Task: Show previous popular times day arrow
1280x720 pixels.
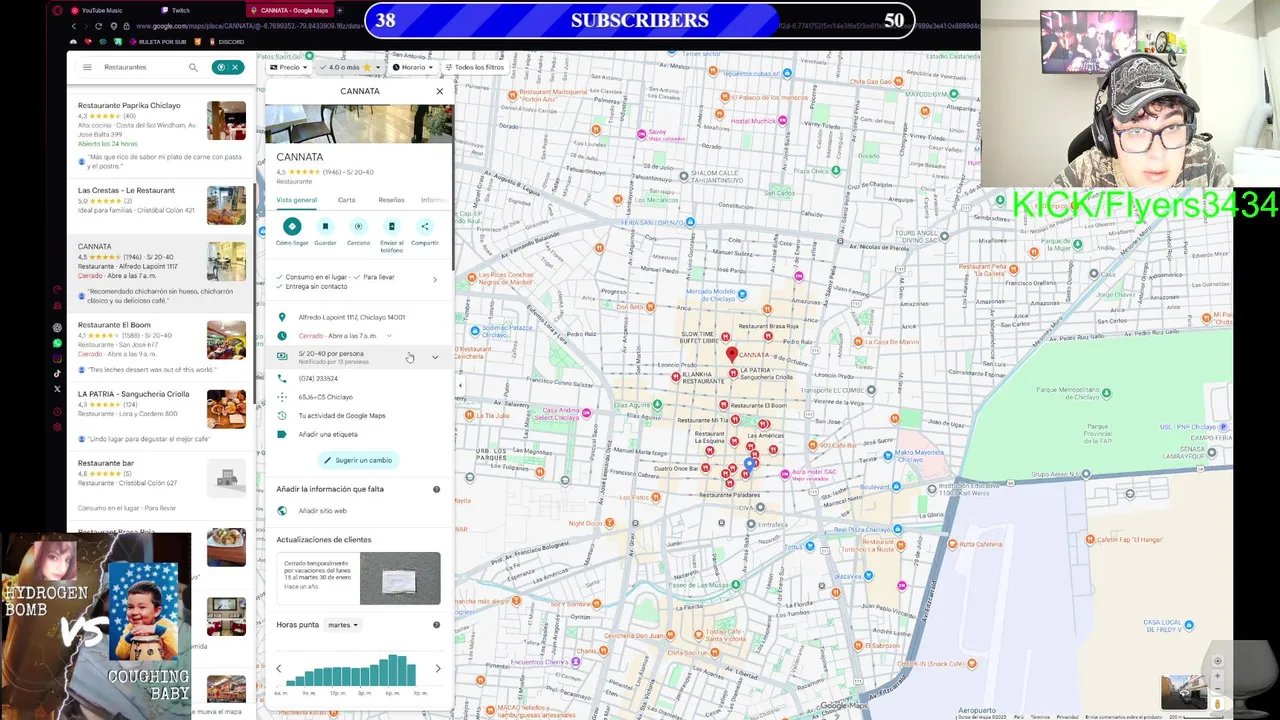Action: (278, 668)
